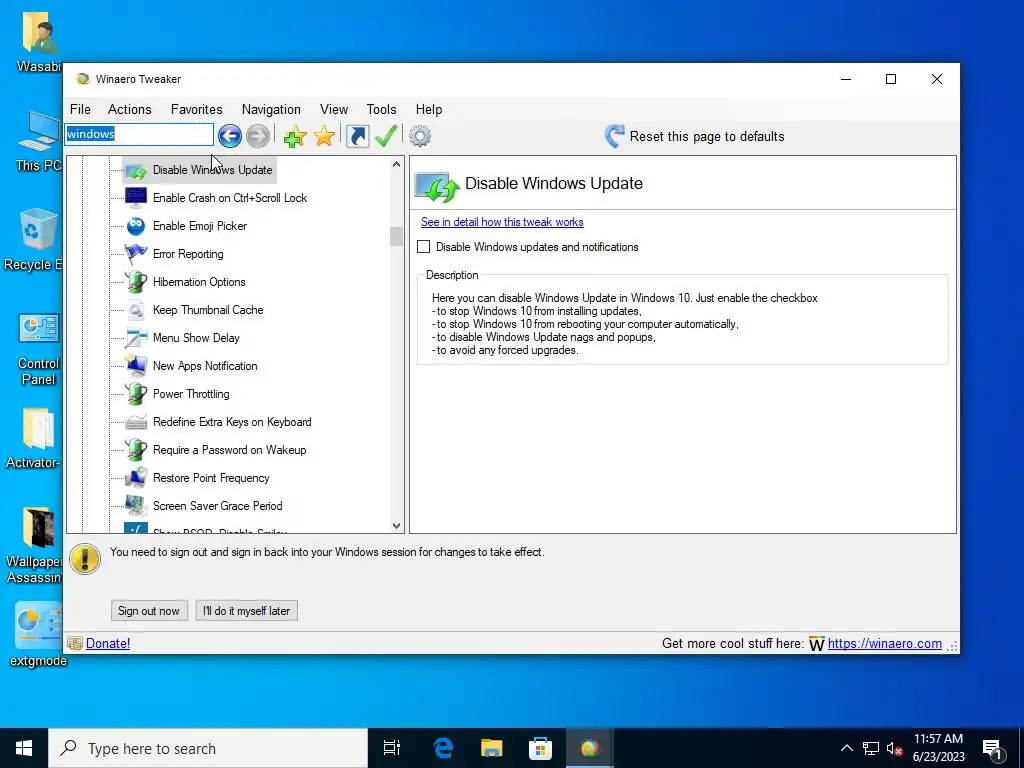1024x768 pixels.
Task: Click the New Apps Notification icon
Action: [136, 366]
